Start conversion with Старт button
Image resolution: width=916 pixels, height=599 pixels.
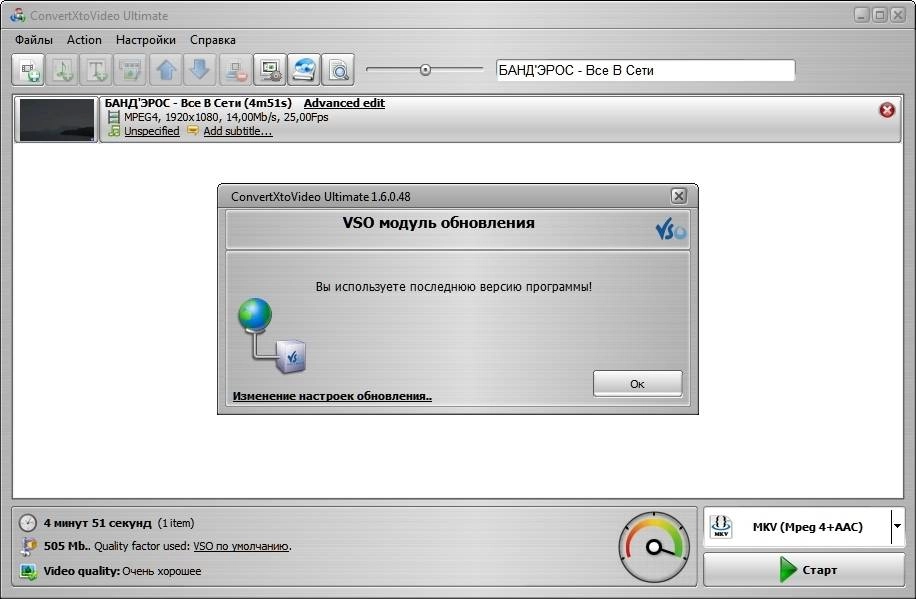pos(804,569)
